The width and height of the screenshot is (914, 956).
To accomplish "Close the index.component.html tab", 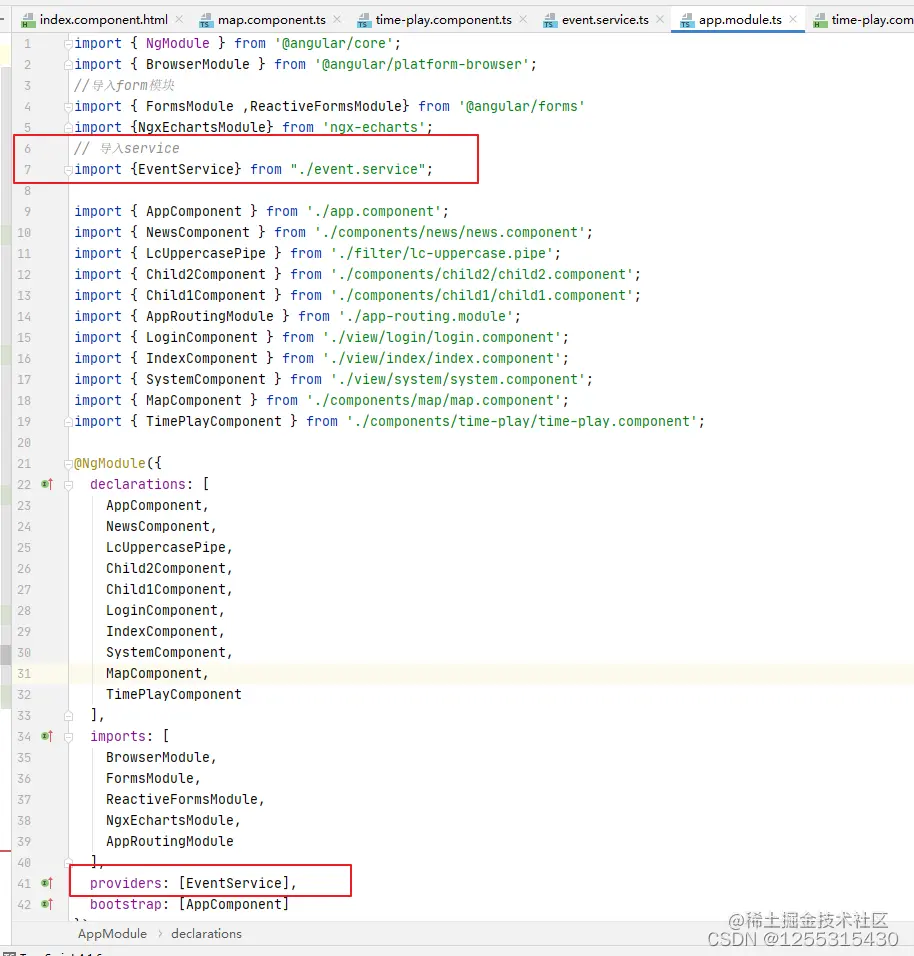I will point(179,20).
